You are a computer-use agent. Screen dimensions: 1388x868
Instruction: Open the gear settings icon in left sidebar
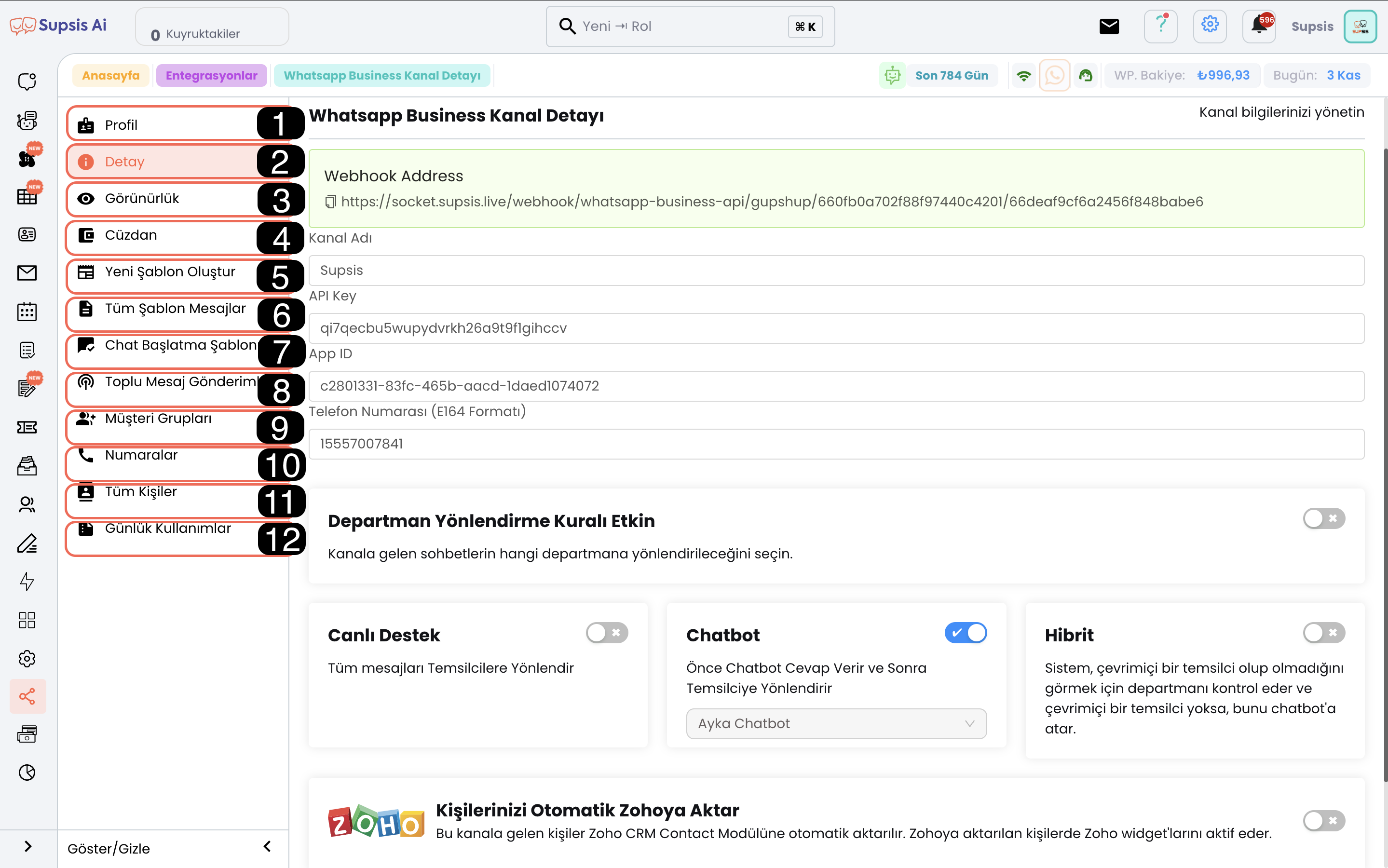27,658
